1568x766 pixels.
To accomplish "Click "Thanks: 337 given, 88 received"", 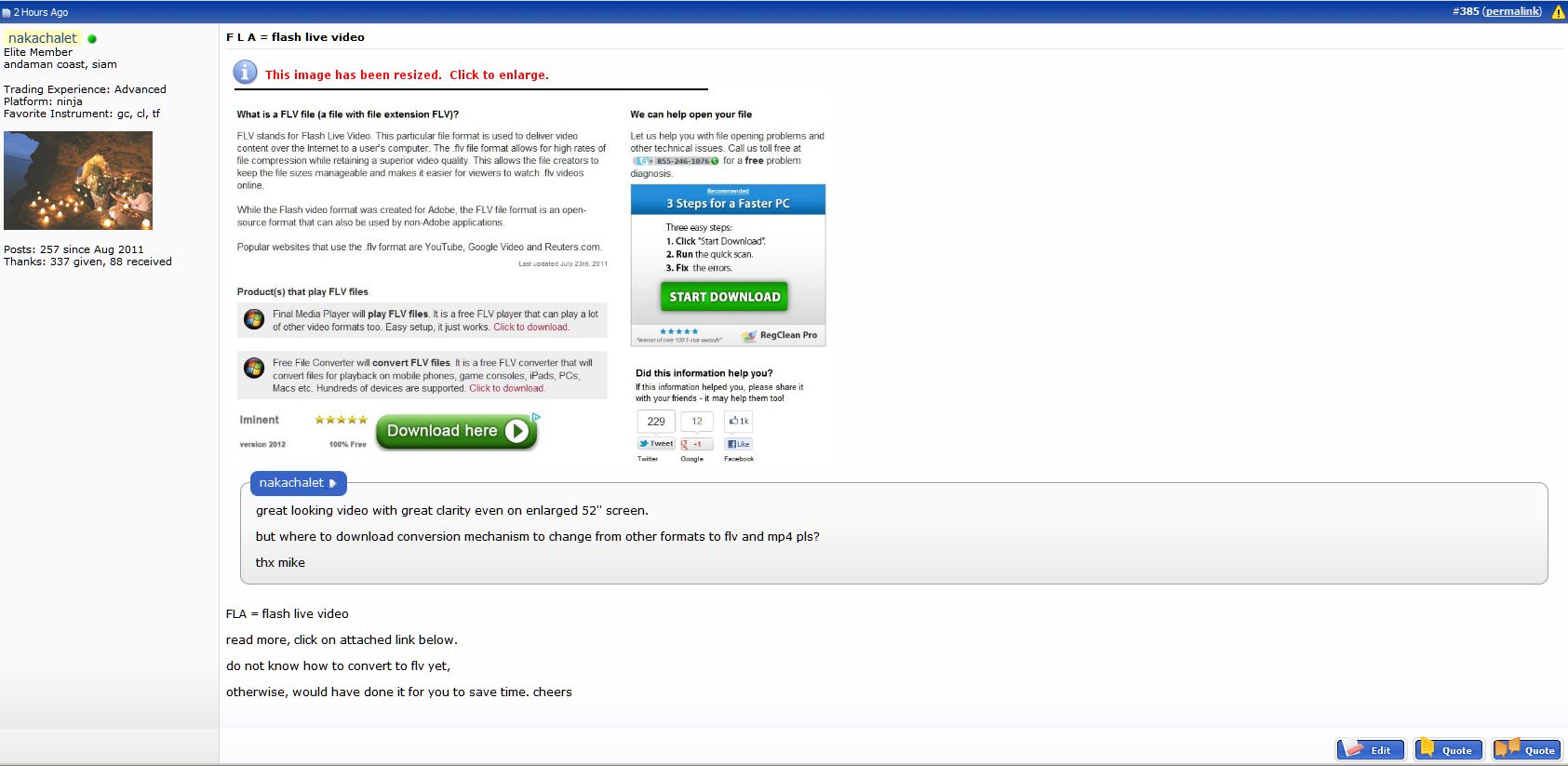I will point(87,262).
